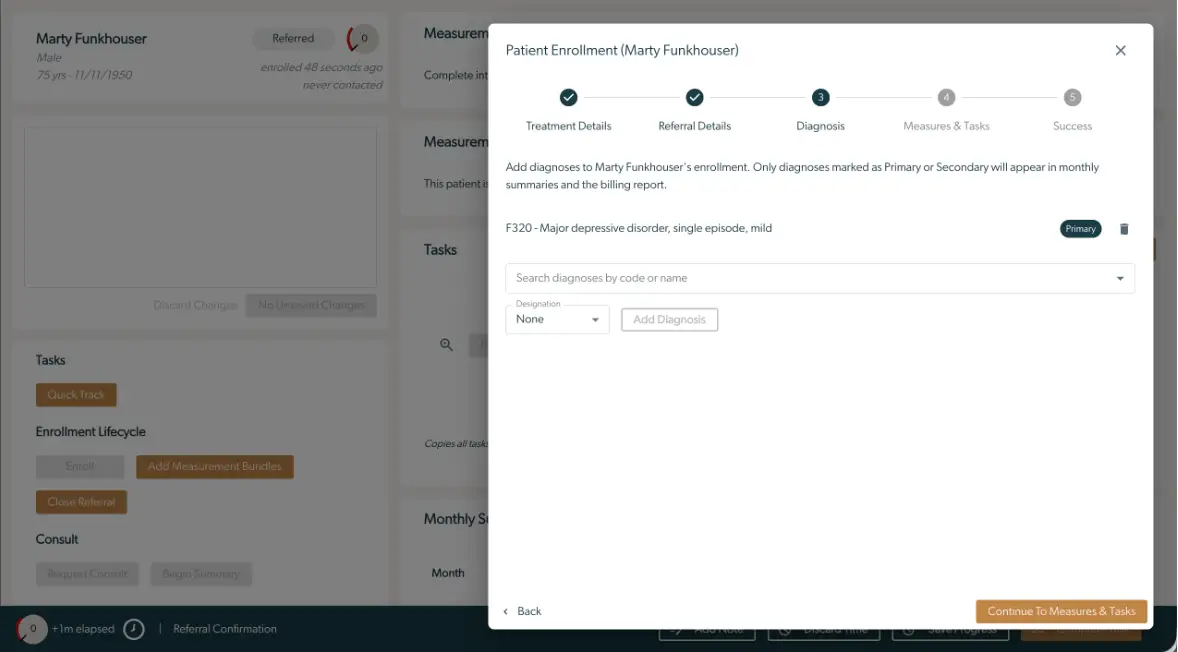The height and width of the screenshot is (652, 1178).
Task: Click the Back link
Action: 528,611
